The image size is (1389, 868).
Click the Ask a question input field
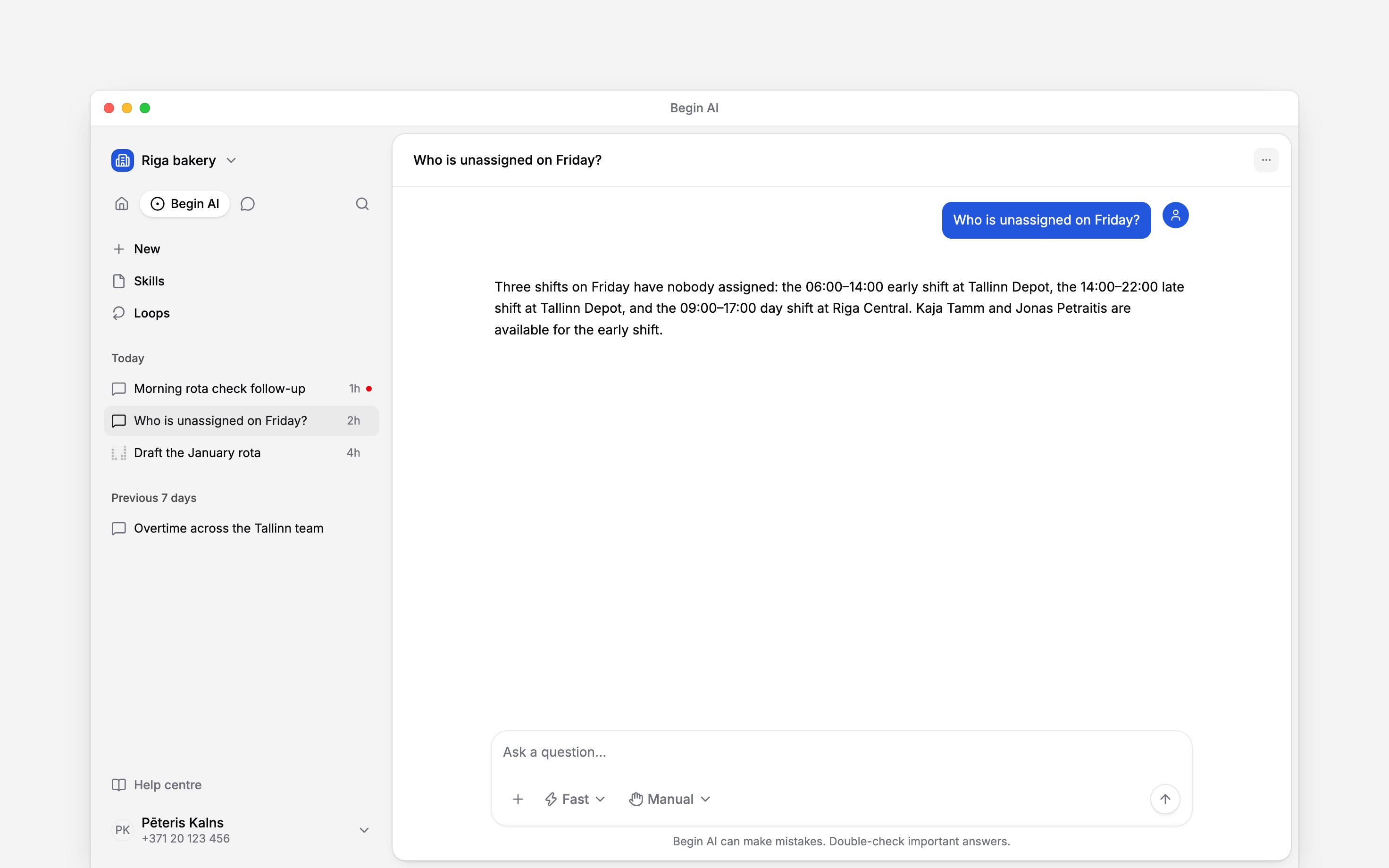(841, 752)
